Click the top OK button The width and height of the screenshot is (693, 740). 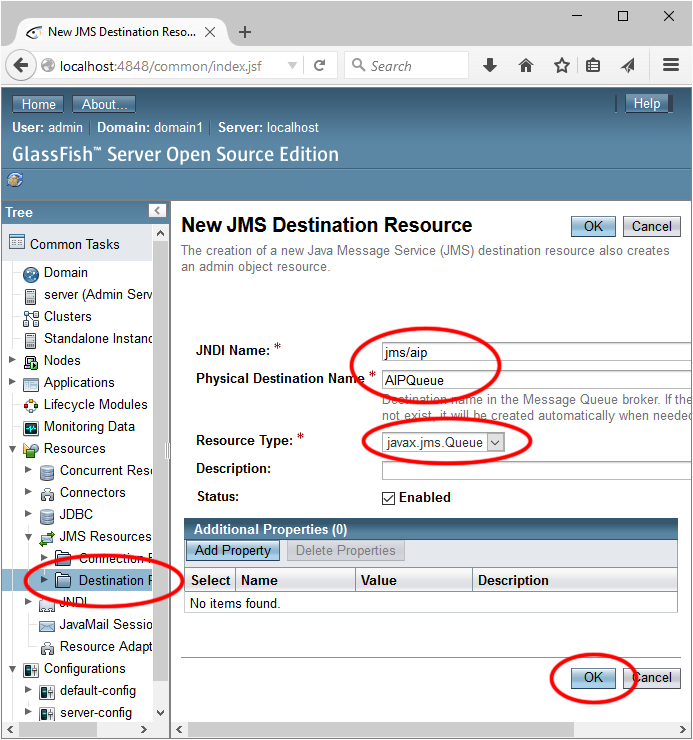click(x=593, y=227)
